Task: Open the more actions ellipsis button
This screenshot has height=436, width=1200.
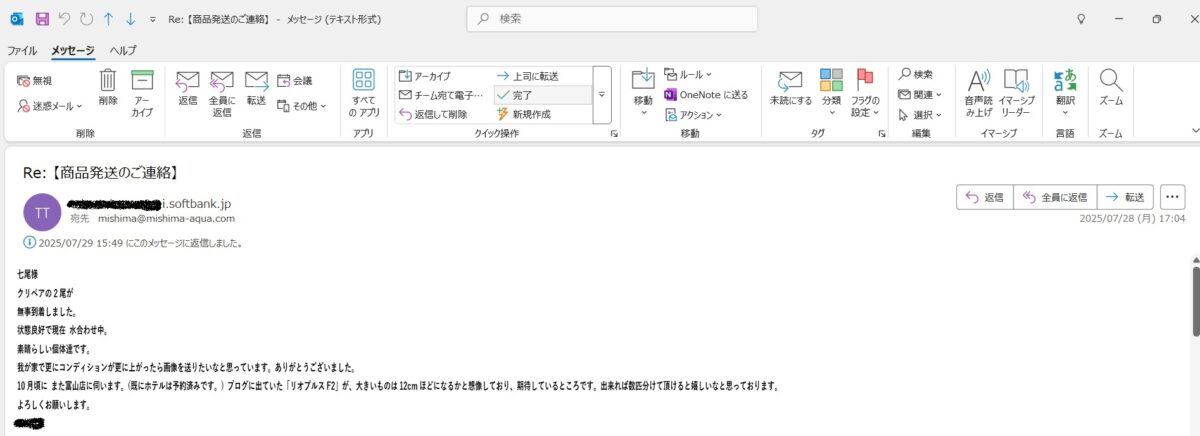Action: pos(1172,197)
